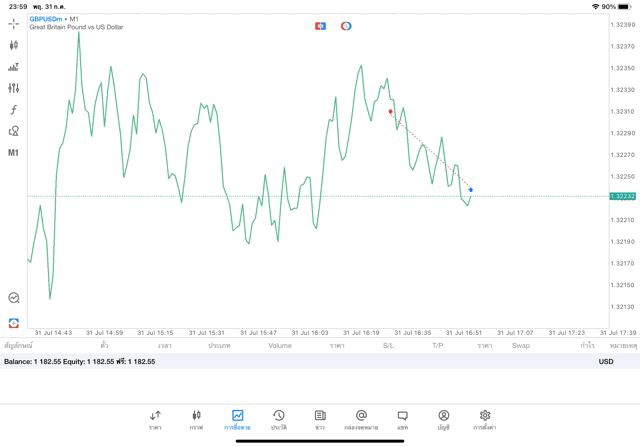
Task: Open chart type candlestick settings
Action: pos(14,45)
